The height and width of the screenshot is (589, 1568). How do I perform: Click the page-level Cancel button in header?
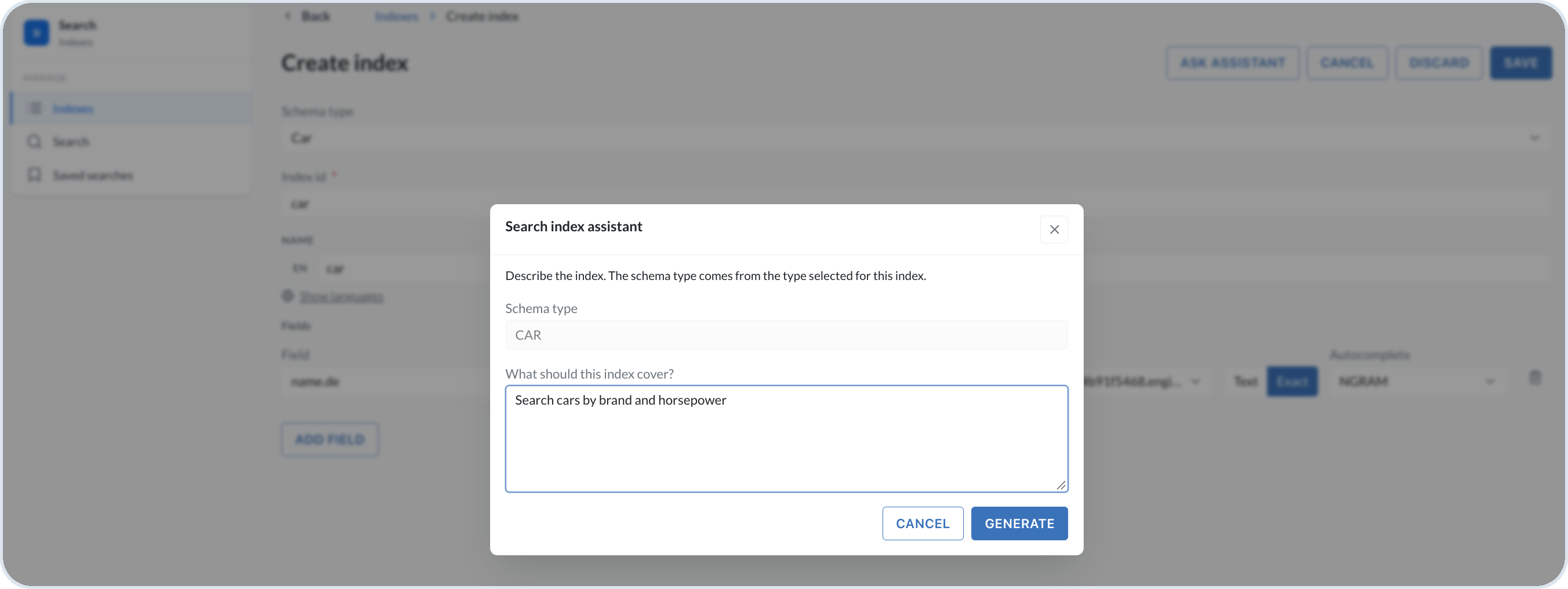point(1346,63)
